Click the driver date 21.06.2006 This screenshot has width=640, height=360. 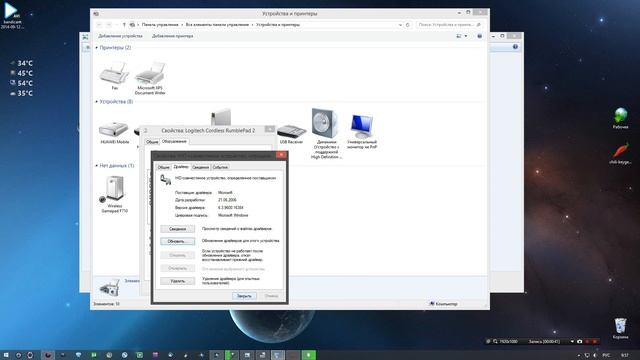coord(227,200)
